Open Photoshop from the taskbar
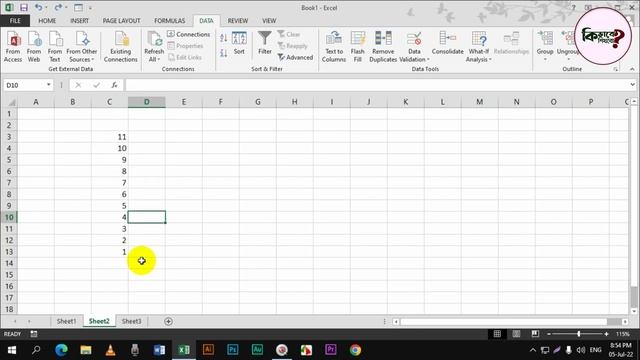Screen dimensions: 640x360 point(233,350)
